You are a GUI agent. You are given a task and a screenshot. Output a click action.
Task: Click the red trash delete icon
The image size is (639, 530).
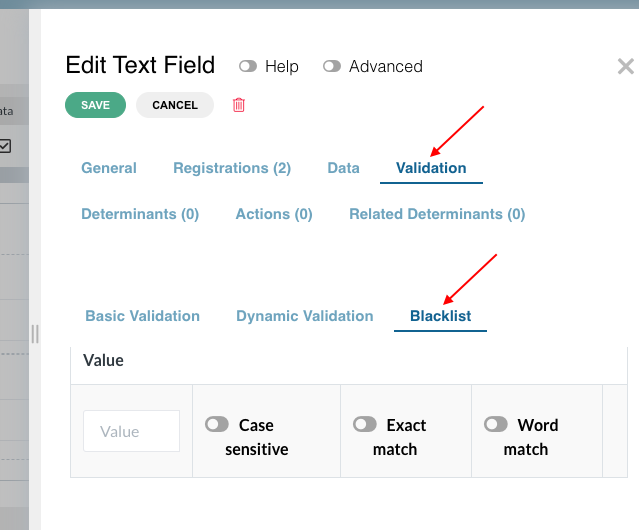click(x=239, y=105)
